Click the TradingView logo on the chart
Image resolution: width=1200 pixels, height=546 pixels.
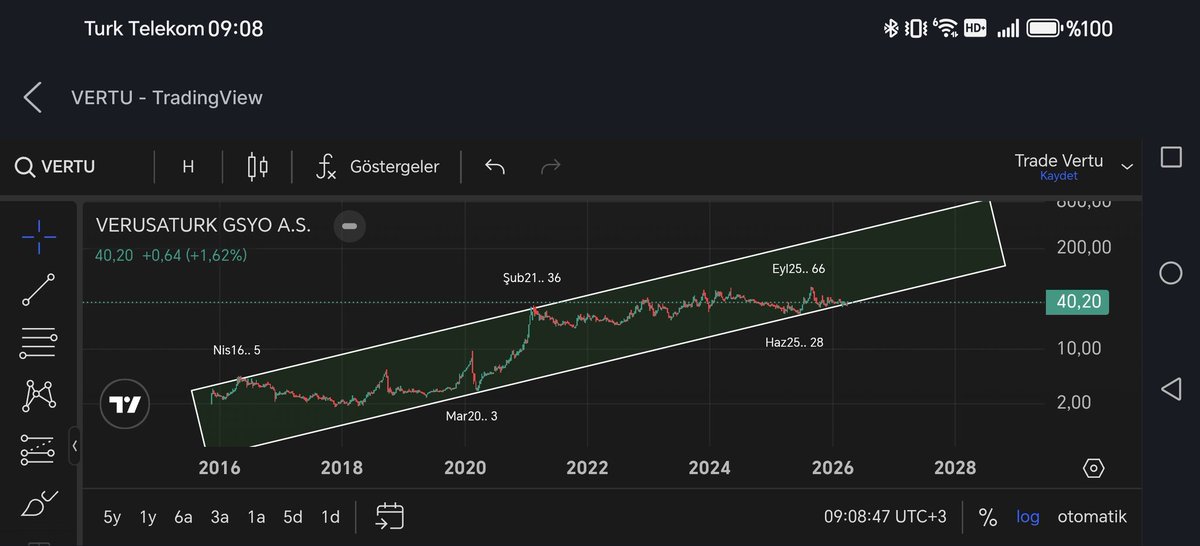tap(125, 405)
